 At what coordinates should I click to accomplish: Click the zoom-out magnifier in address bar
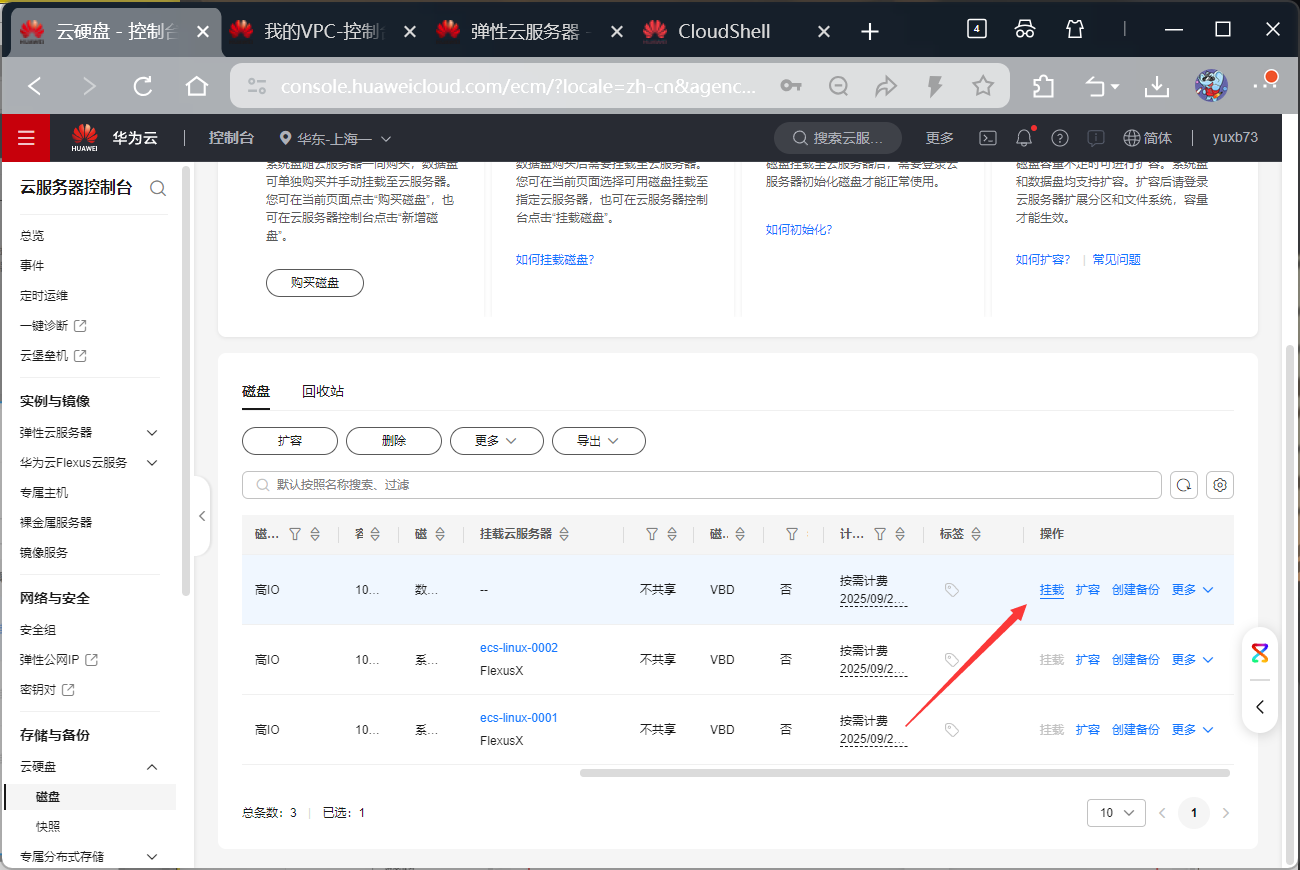pyautogui.click(x=839, y=87)
